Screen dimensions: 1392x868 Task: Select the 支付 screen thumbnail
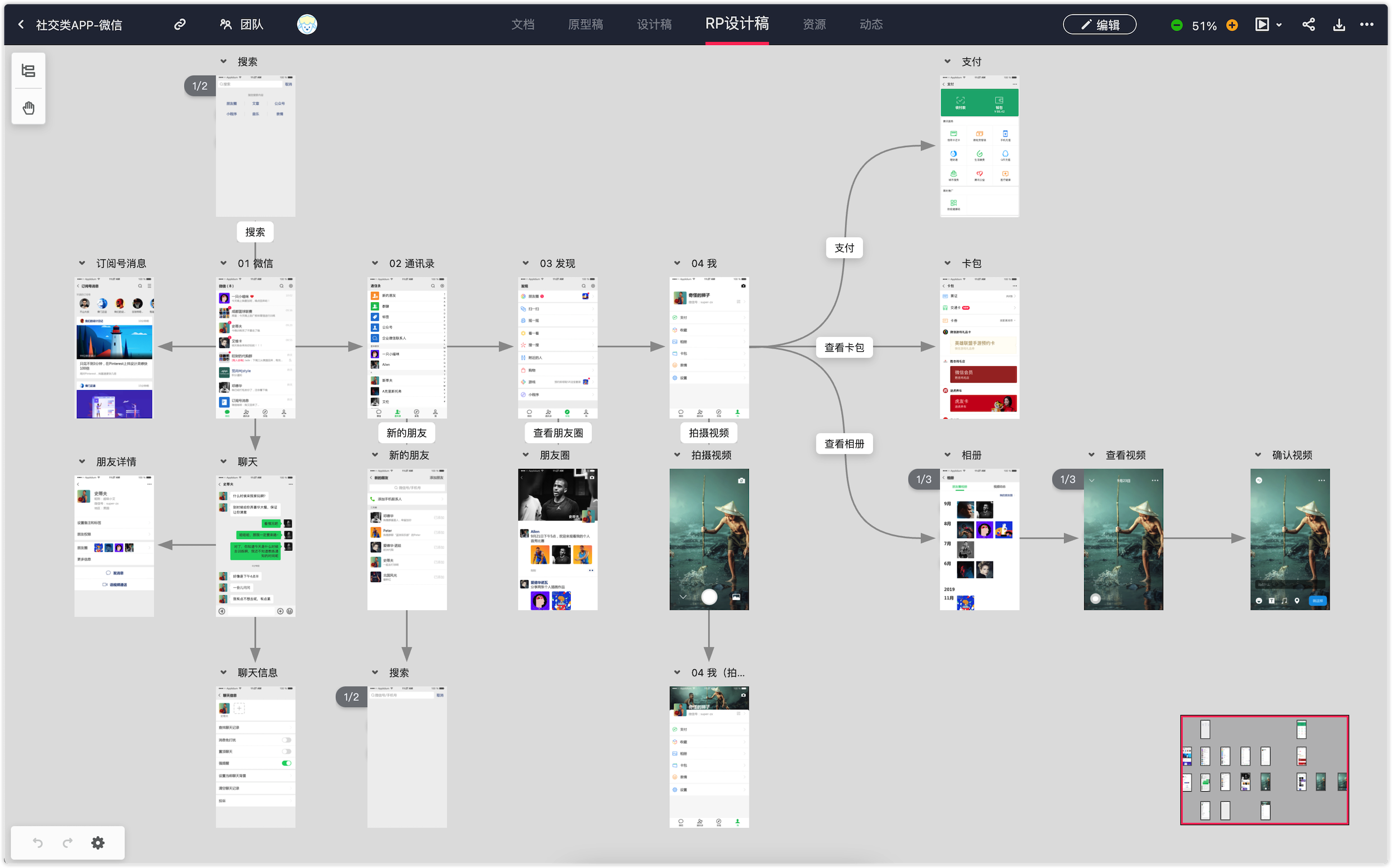click(x=979, y=146)
